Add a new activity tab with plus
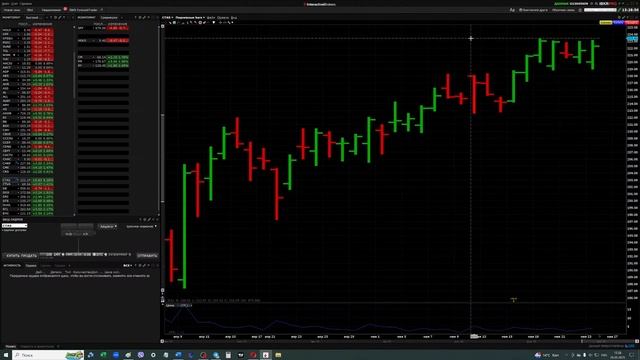 click(69, 265)
